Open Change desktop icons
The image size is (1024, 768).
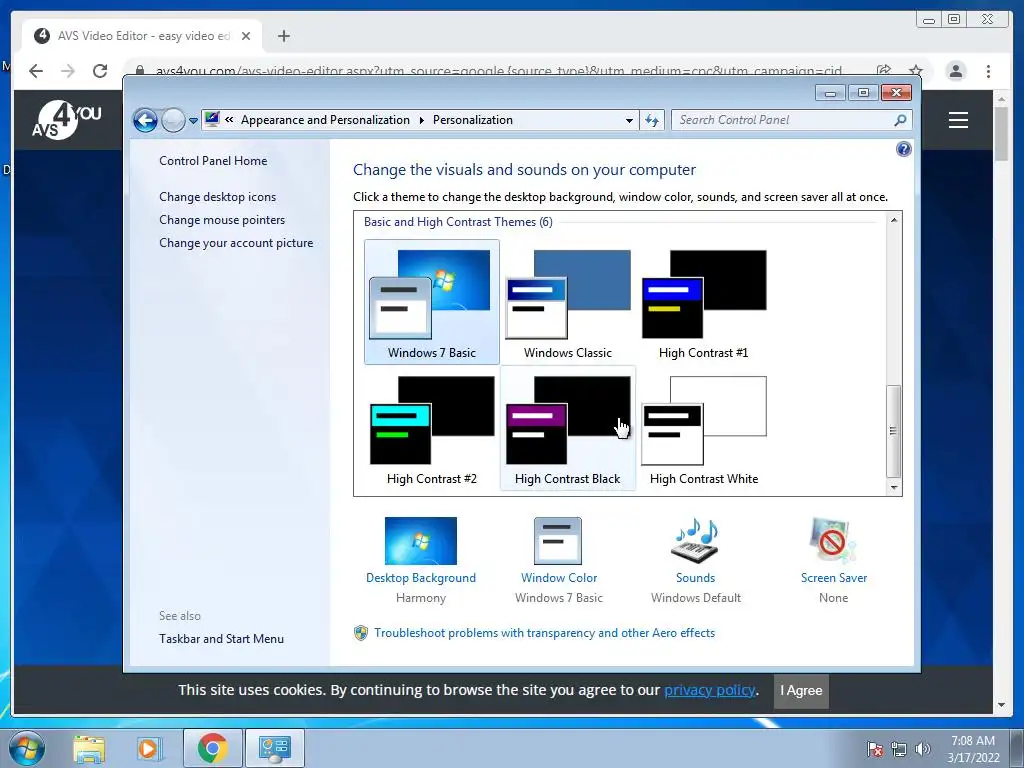217,197
